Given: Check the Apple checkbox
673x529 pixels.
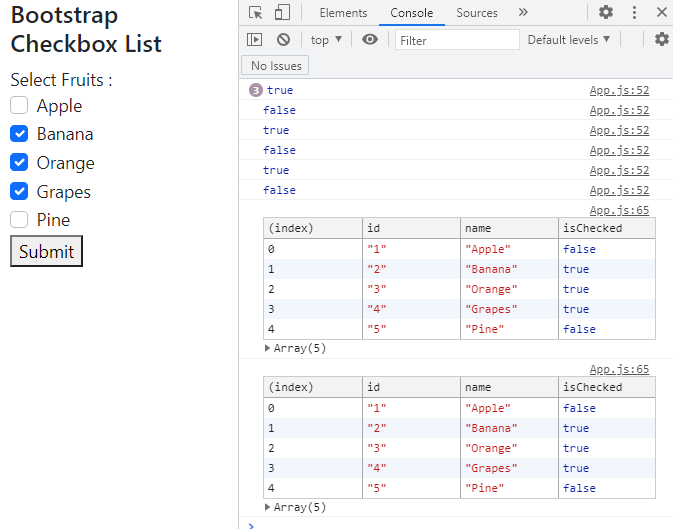Looking at the screenshot, I should tap(20, 106).
